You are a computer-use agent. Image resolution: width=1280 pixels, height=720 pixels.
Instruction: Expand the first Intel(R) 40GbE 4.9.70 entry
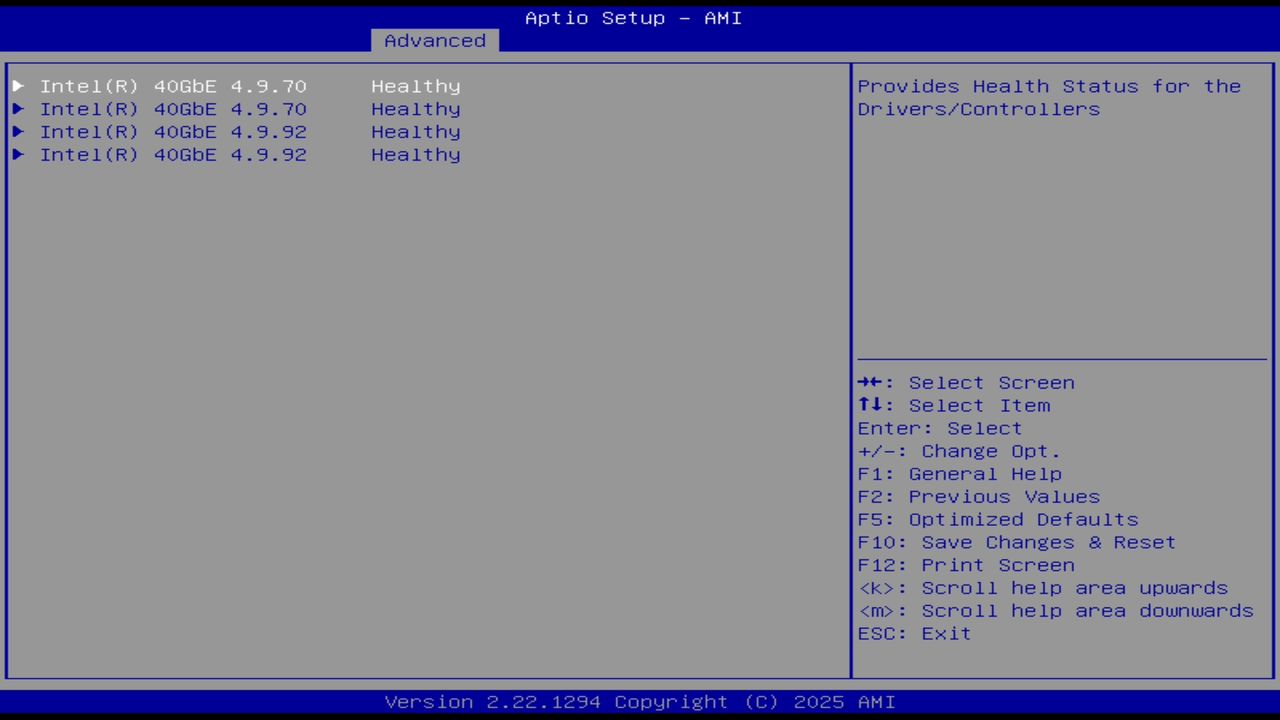[173, 86]
